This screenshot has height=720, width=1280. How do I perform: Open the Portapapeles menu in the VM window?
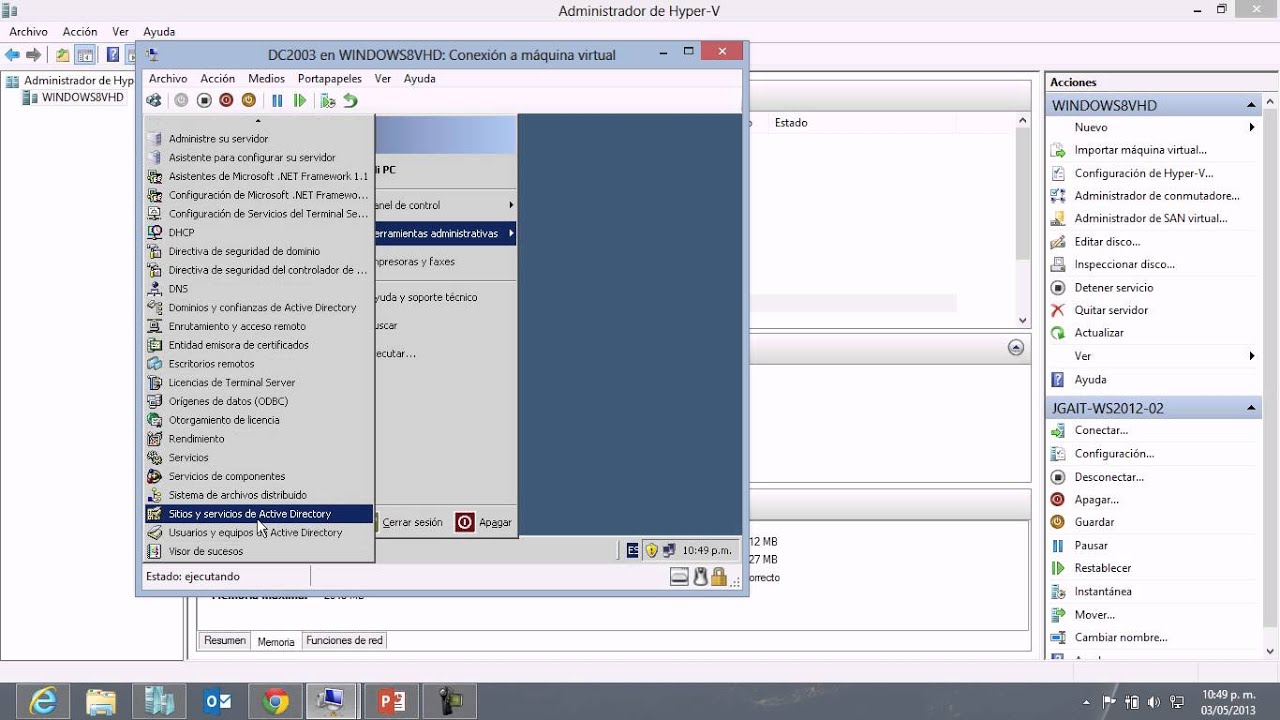[330, 78]
